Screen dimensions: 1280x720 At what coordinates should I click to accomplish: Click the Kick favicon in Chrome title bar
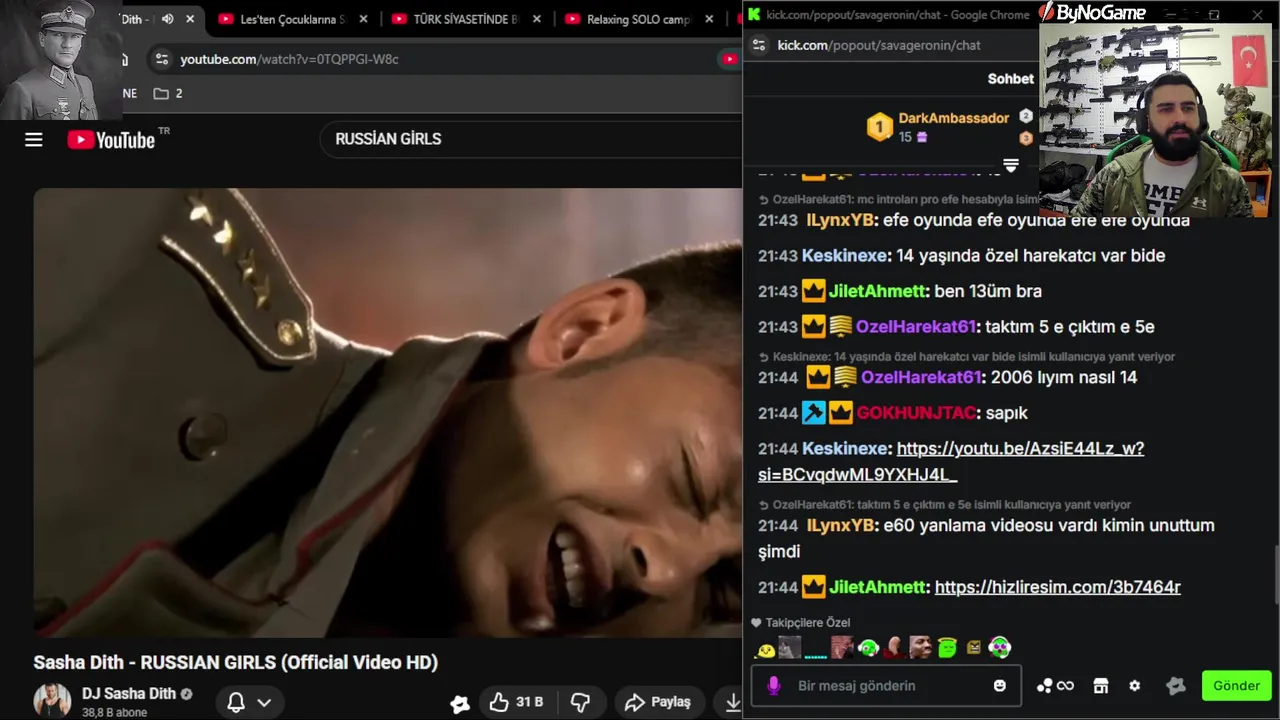(755, 14)
